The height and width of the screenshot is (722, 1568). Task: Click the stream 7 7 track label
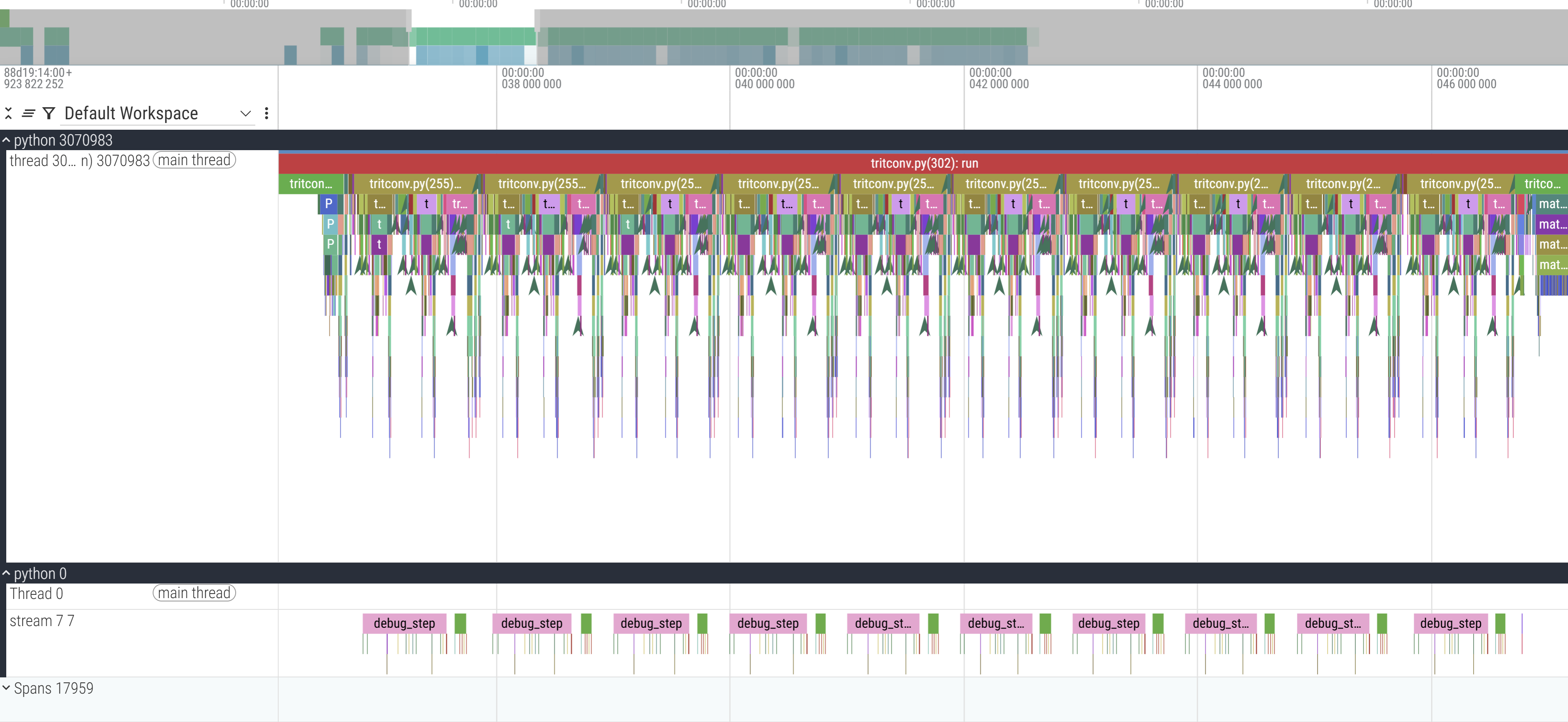pos(42,621)
